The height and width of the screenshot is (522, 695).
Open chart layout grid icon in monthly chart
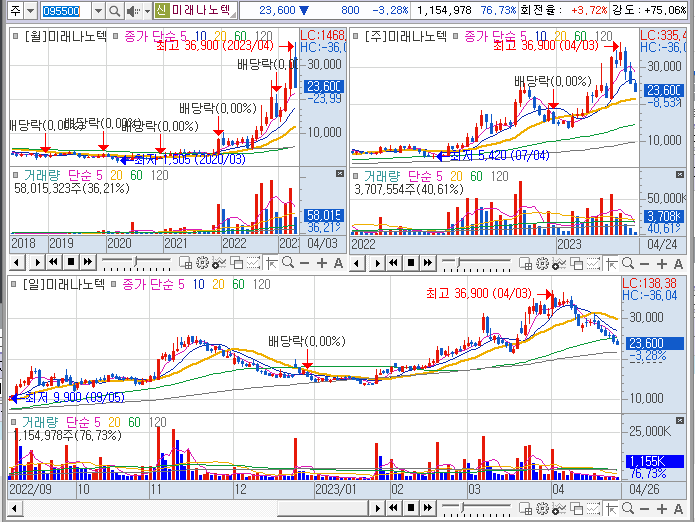click(185, 263)
